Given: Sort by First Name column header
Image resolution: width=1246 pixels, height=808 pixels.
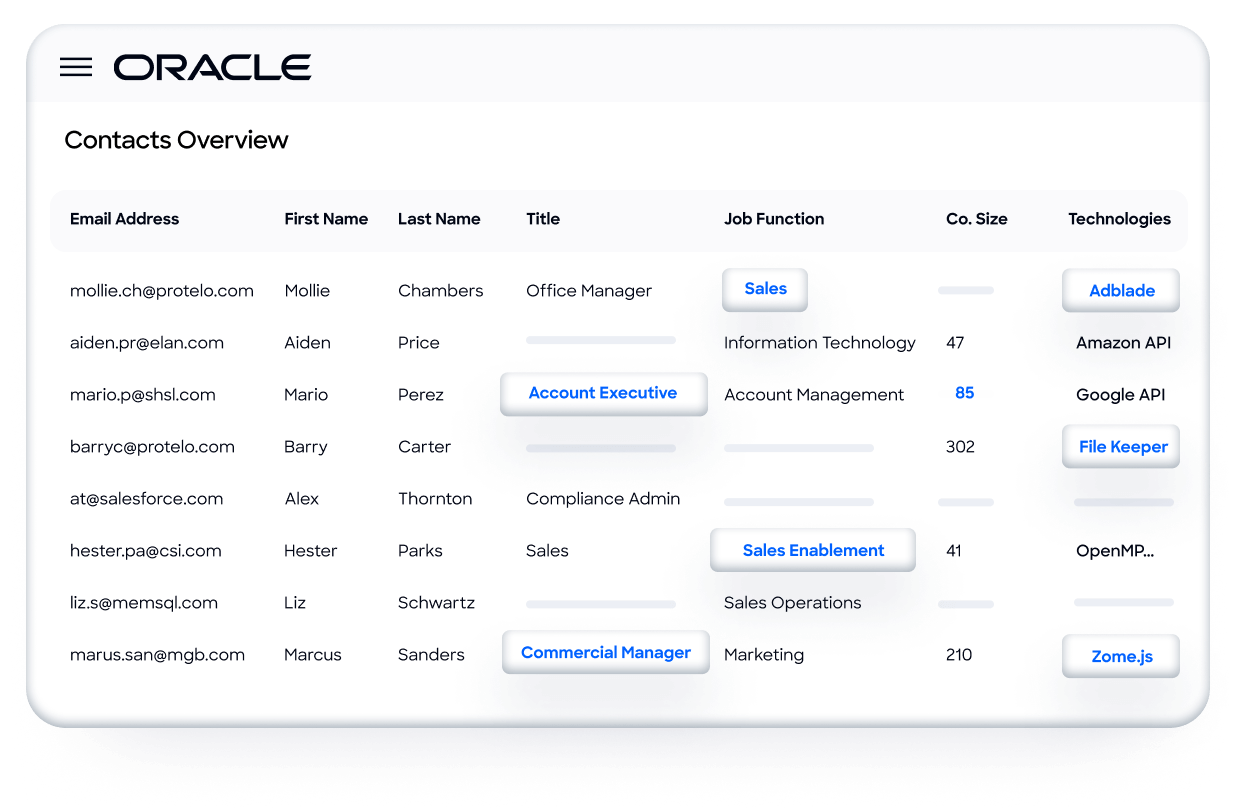Looking at the screenshot, I should (x=326, y=219).
